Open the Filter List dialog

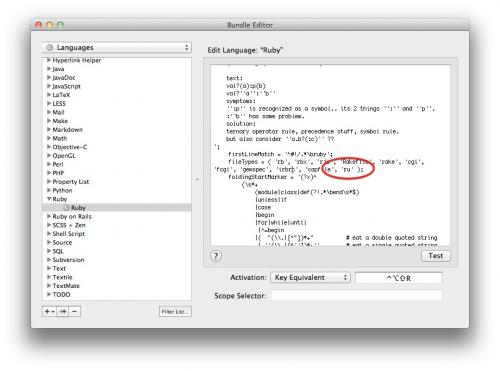175,312
